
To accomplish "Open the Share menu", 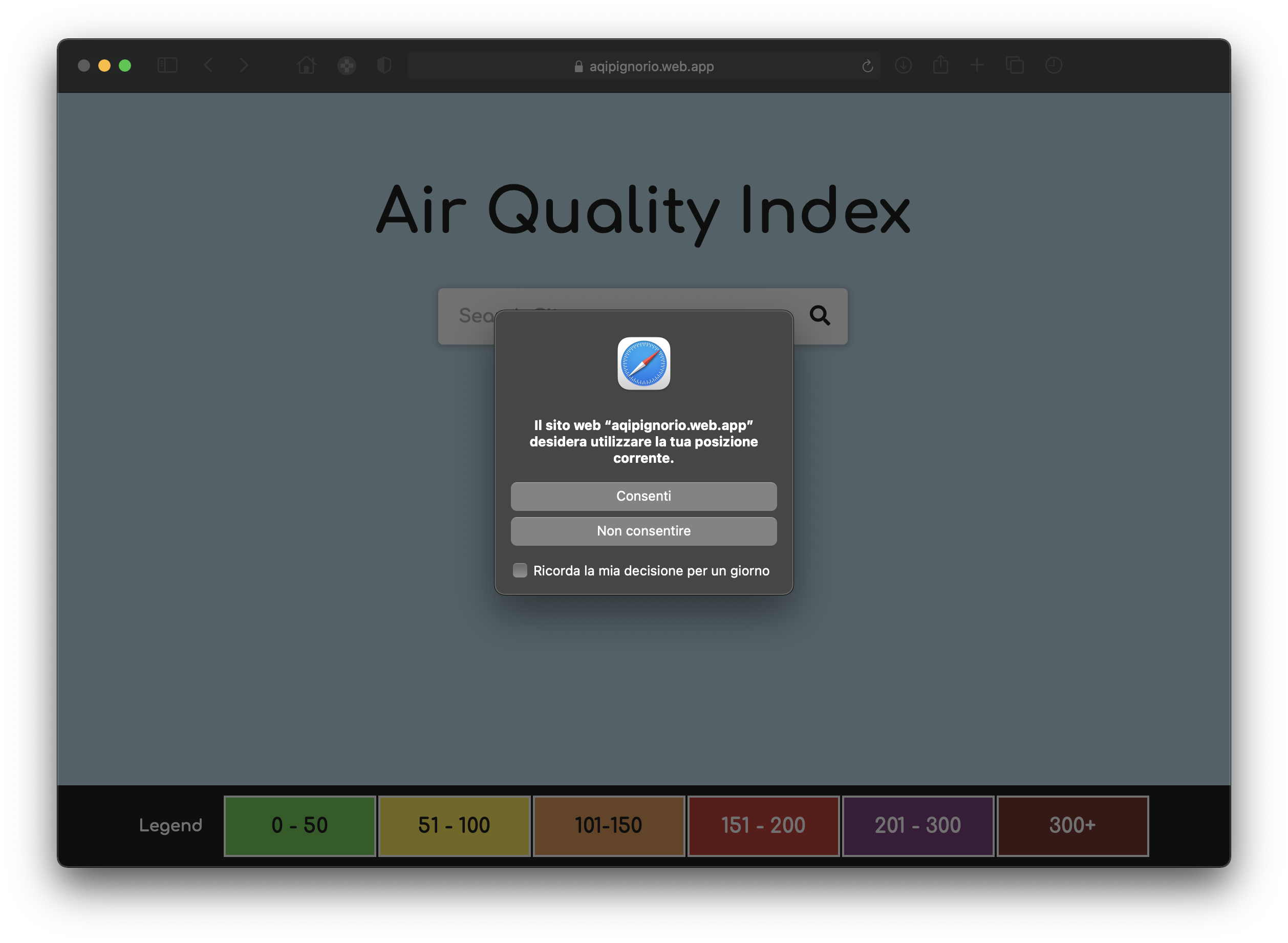I will (940, 66).
